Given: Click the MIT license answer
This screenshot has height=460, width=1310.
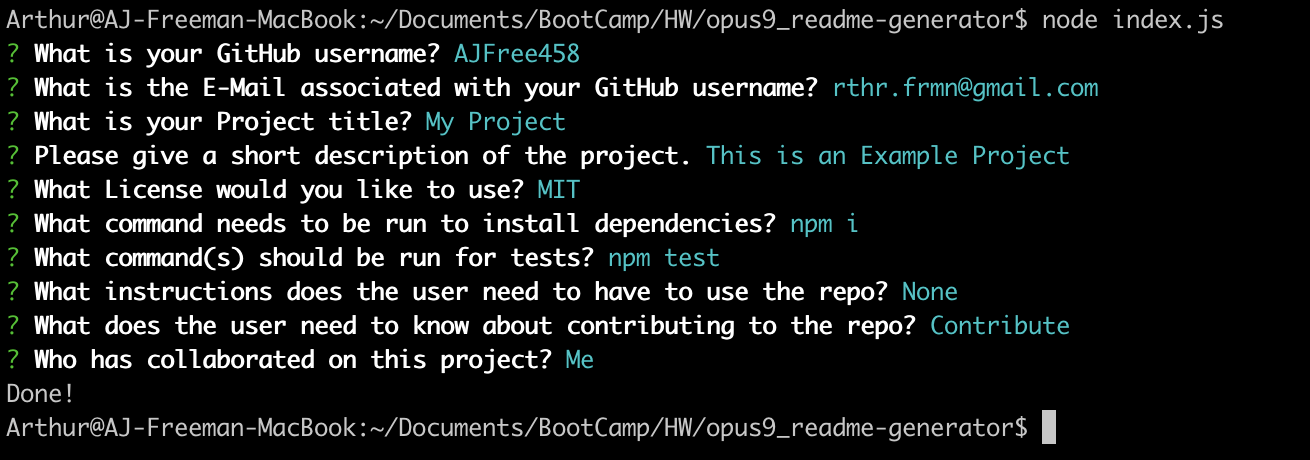Looking at the screenshot, I should click(558, 190).
